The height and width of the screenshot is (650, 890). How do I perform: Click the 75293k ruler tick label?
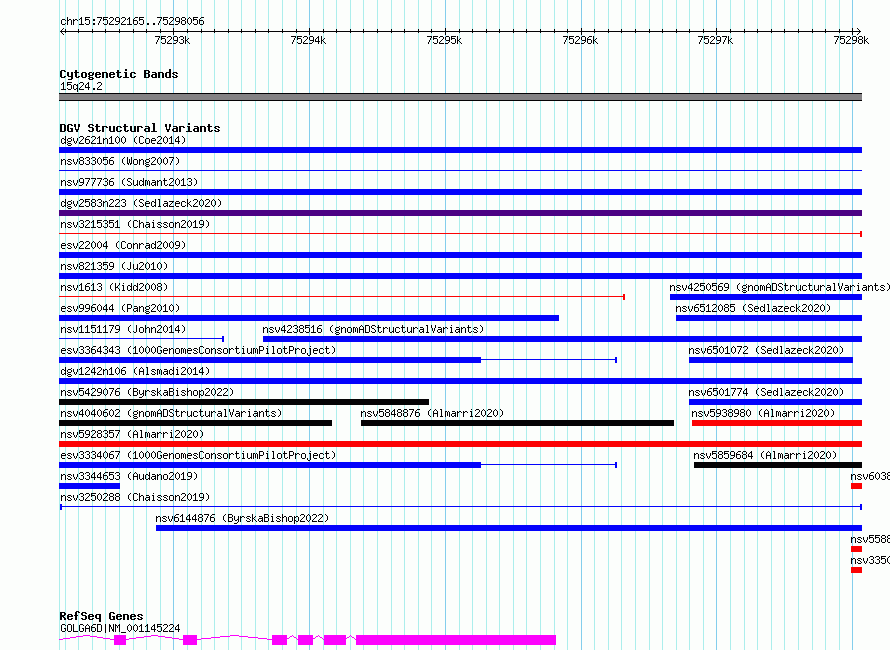(x=172, y=40)
